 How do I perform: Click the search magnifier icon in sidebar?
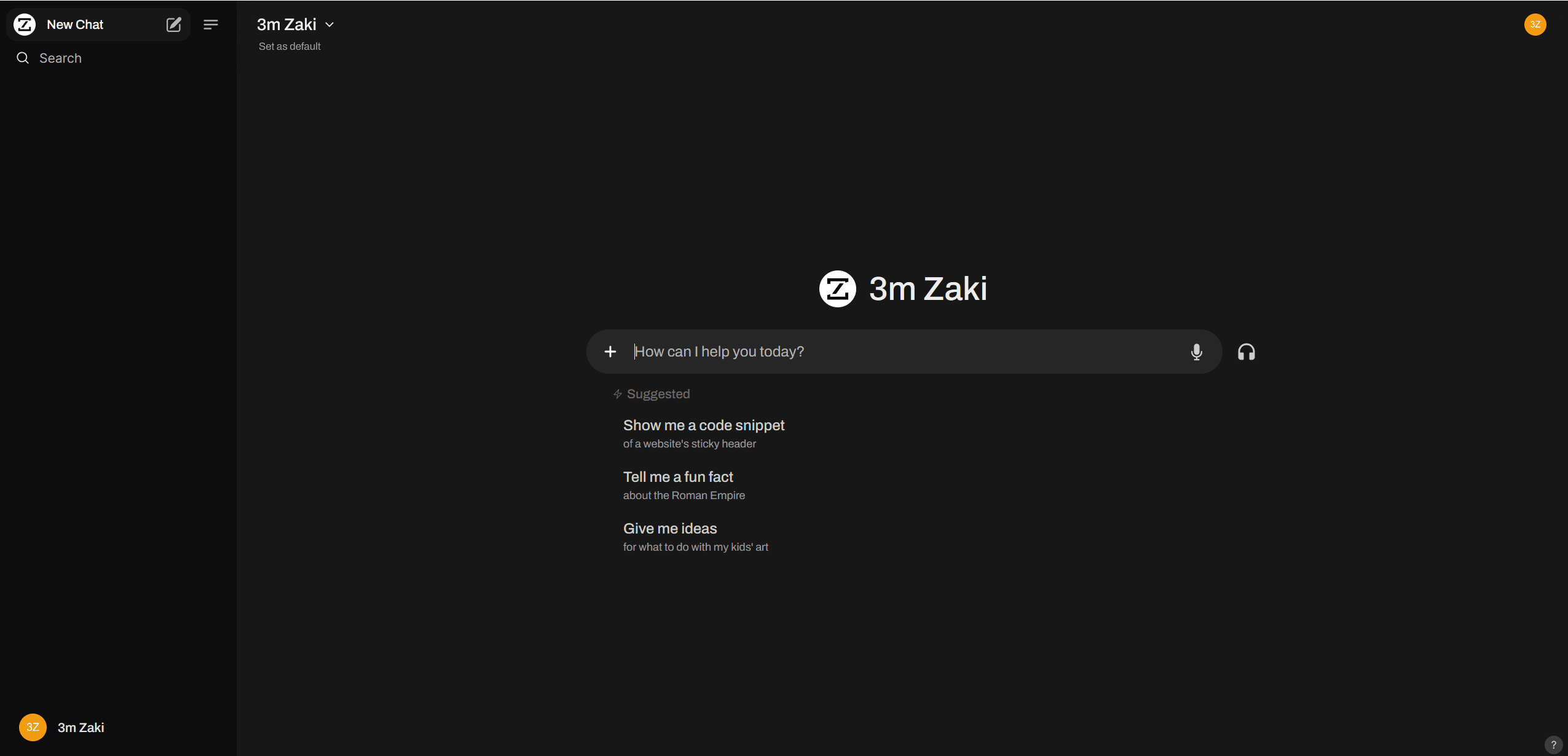tap(23, 58)
